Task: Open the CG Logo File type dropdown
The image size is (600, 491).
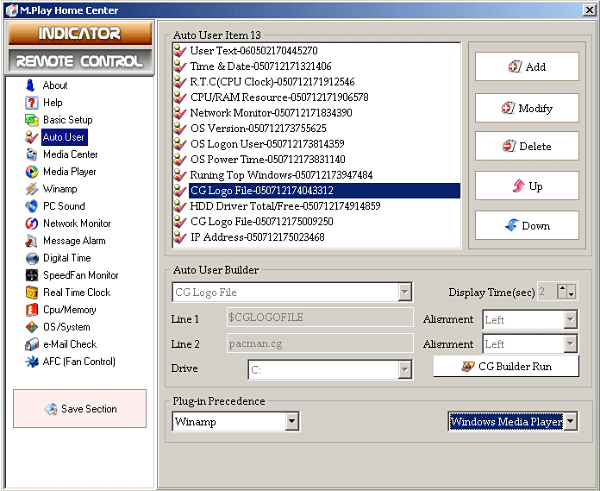Action: tap(404, 292)
